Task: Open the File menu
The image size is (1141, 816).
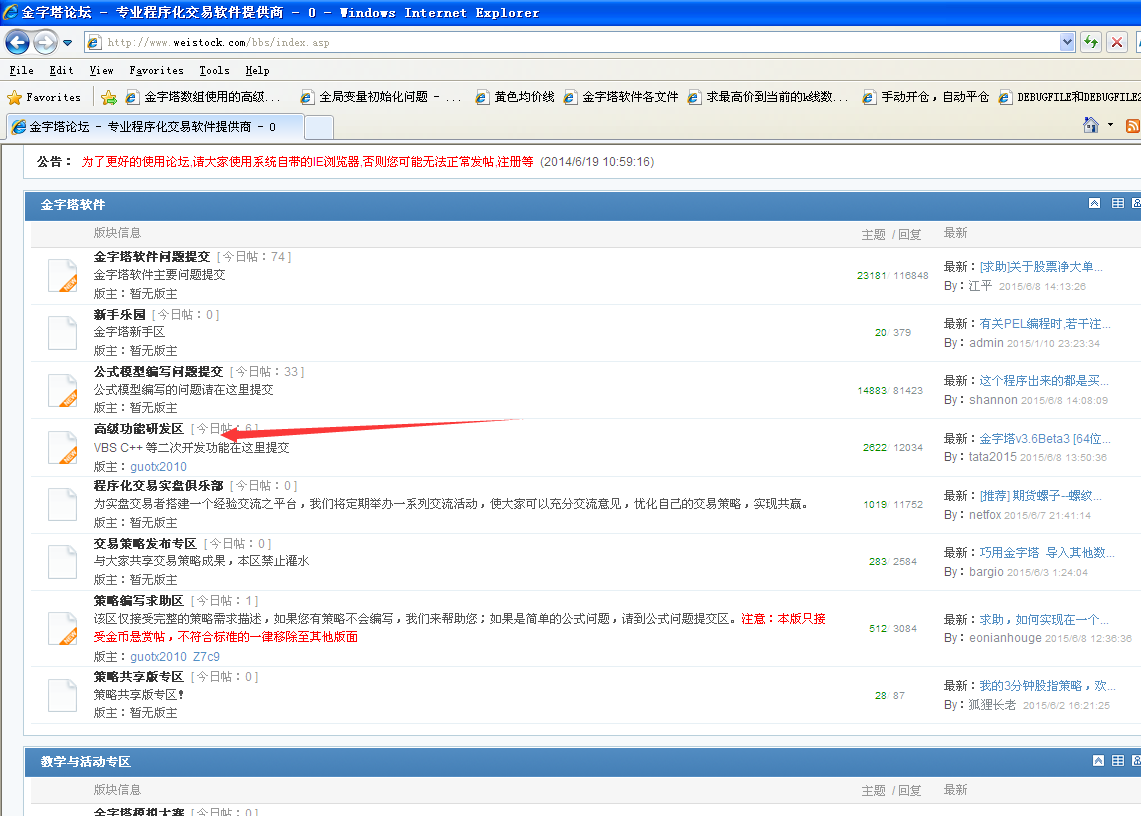Action: [21, 71]
